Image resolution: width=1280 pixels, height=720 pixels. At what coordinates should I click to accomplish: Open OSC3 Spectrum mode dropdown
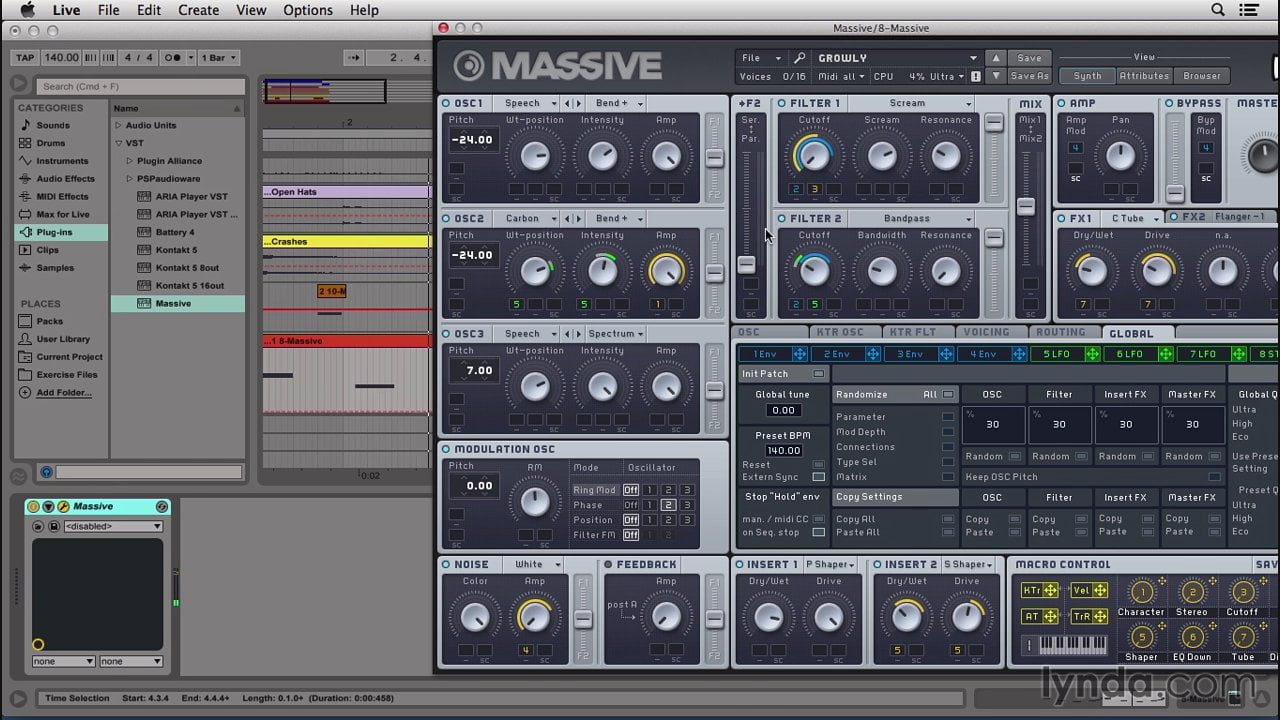click(615, 334)
